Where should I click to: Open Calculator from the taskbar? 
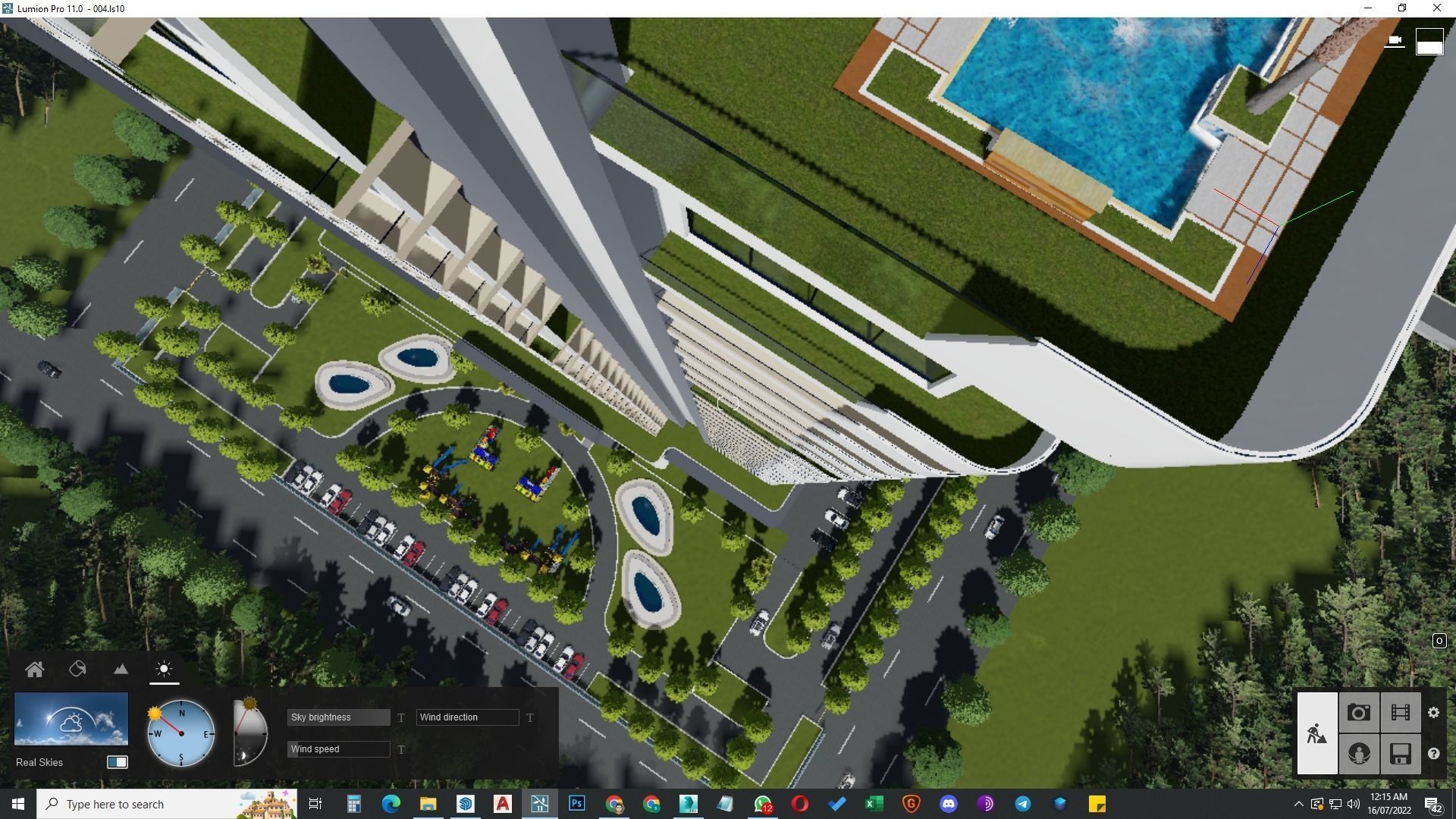[x=353, y=804]
